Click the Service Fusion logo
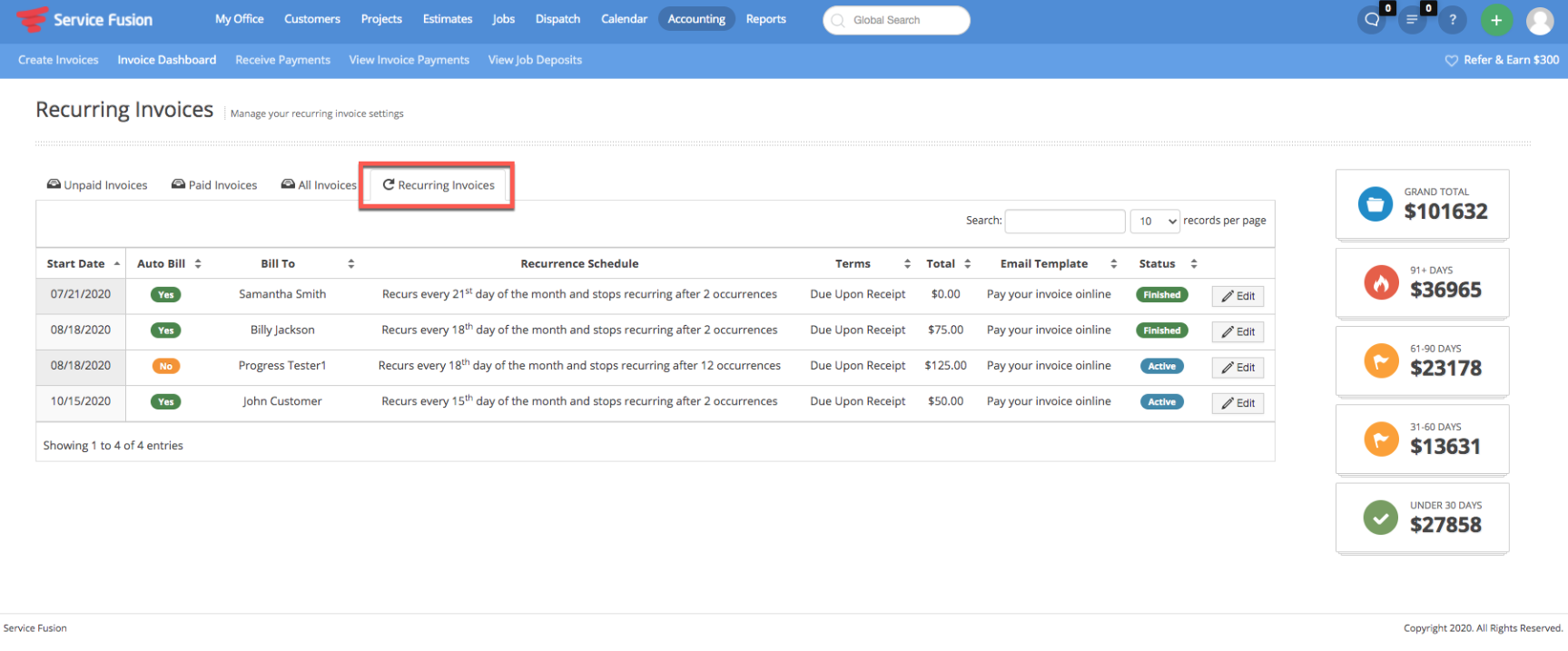1568x651 pixels. pyautogui.click(x=84, y=20)
